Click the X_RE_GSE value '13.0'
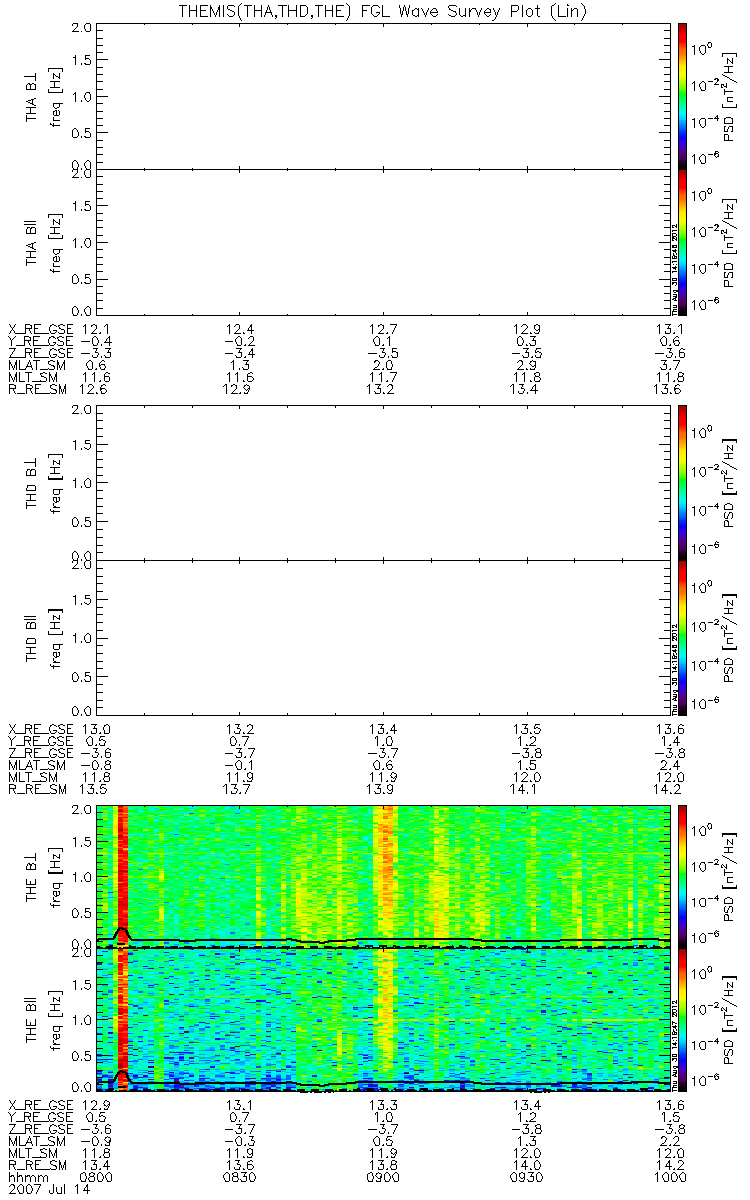 point(98,729)
